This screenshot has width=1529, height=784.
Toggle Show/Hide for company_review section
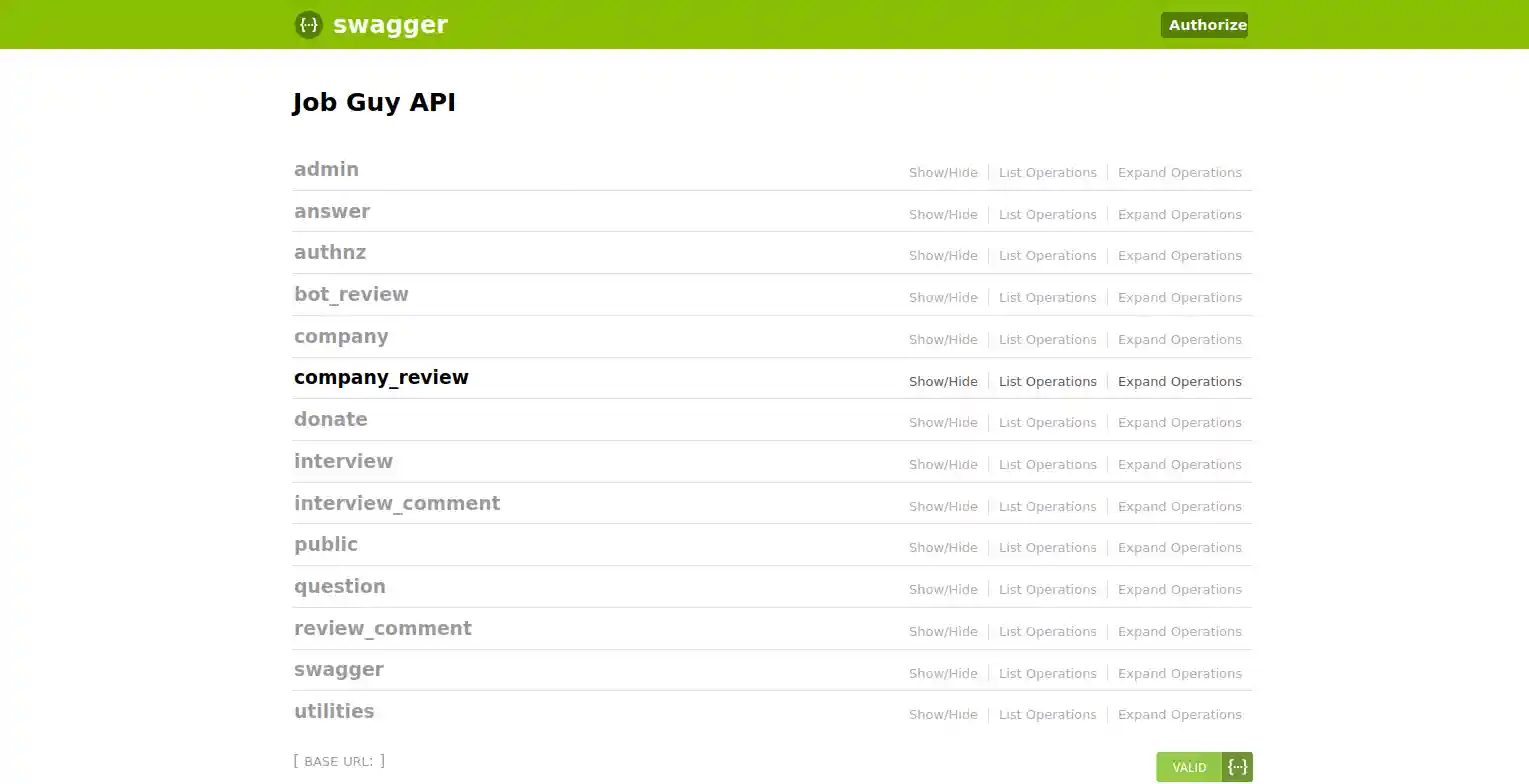(942, 381)
